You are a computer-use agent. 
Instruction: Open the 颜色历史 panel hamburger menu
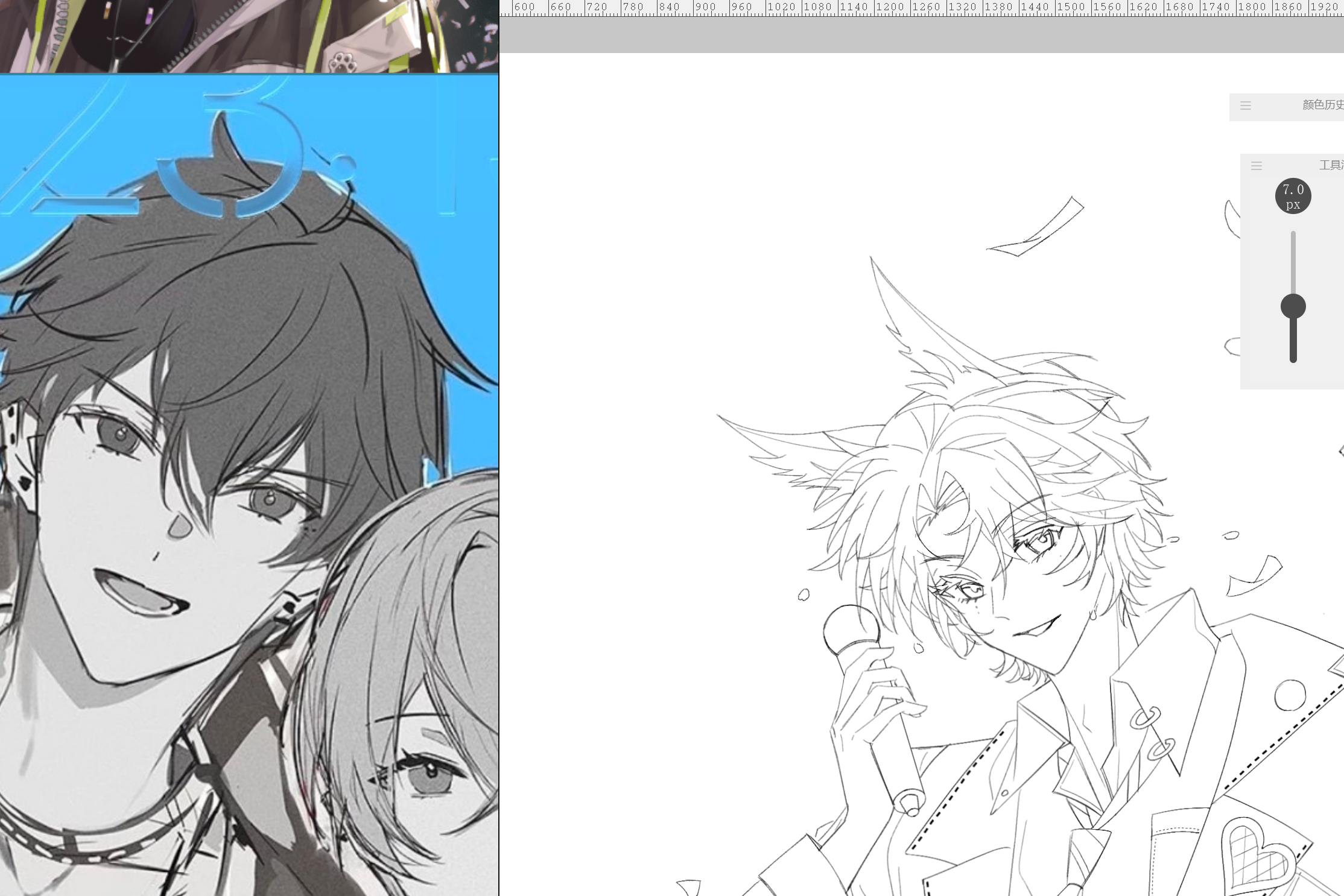pos(1246,106)
